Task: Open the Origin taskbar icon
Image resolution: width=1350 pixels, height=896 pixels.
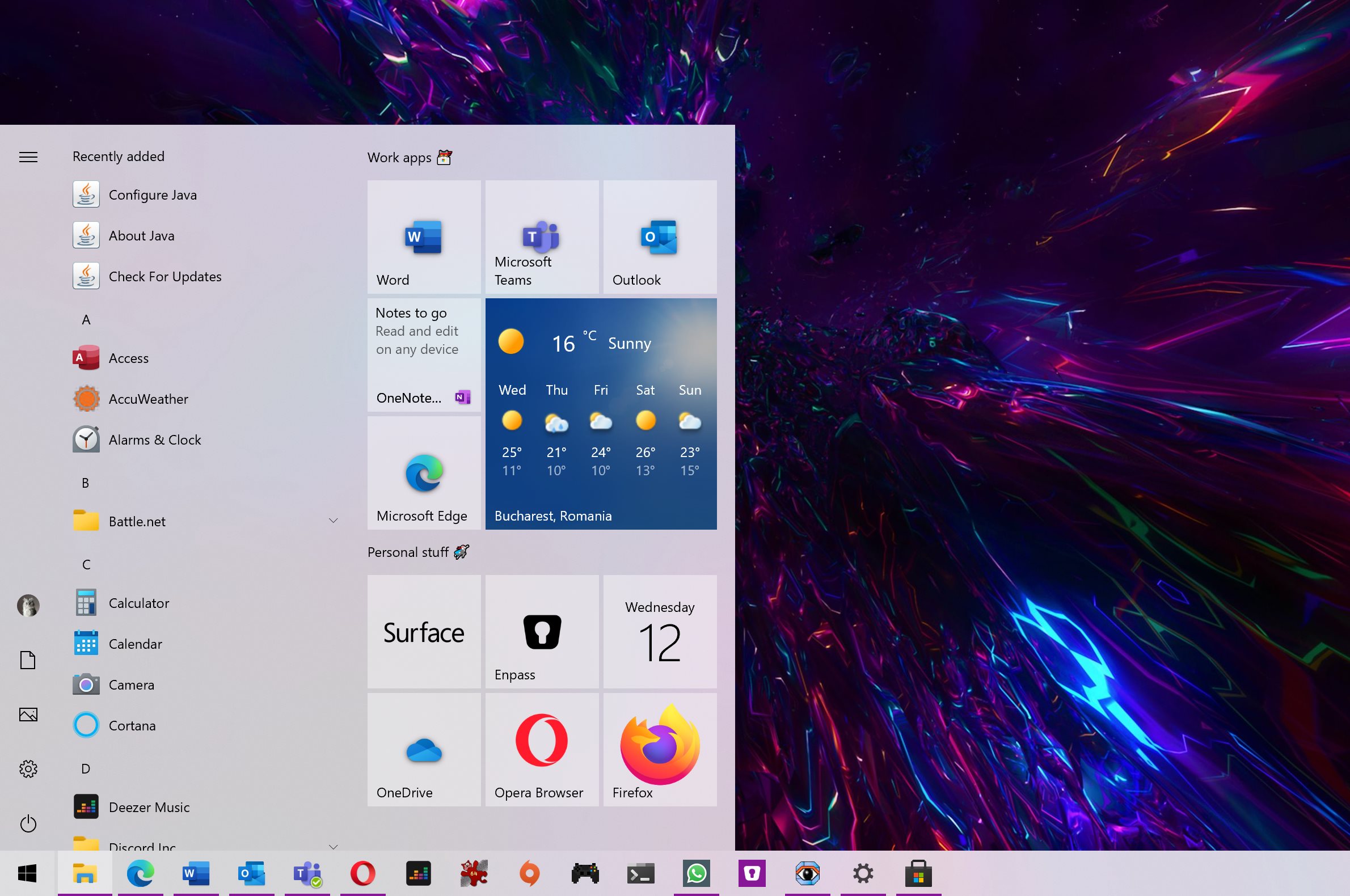Action: pyautogui.click(x=529, y=873)
